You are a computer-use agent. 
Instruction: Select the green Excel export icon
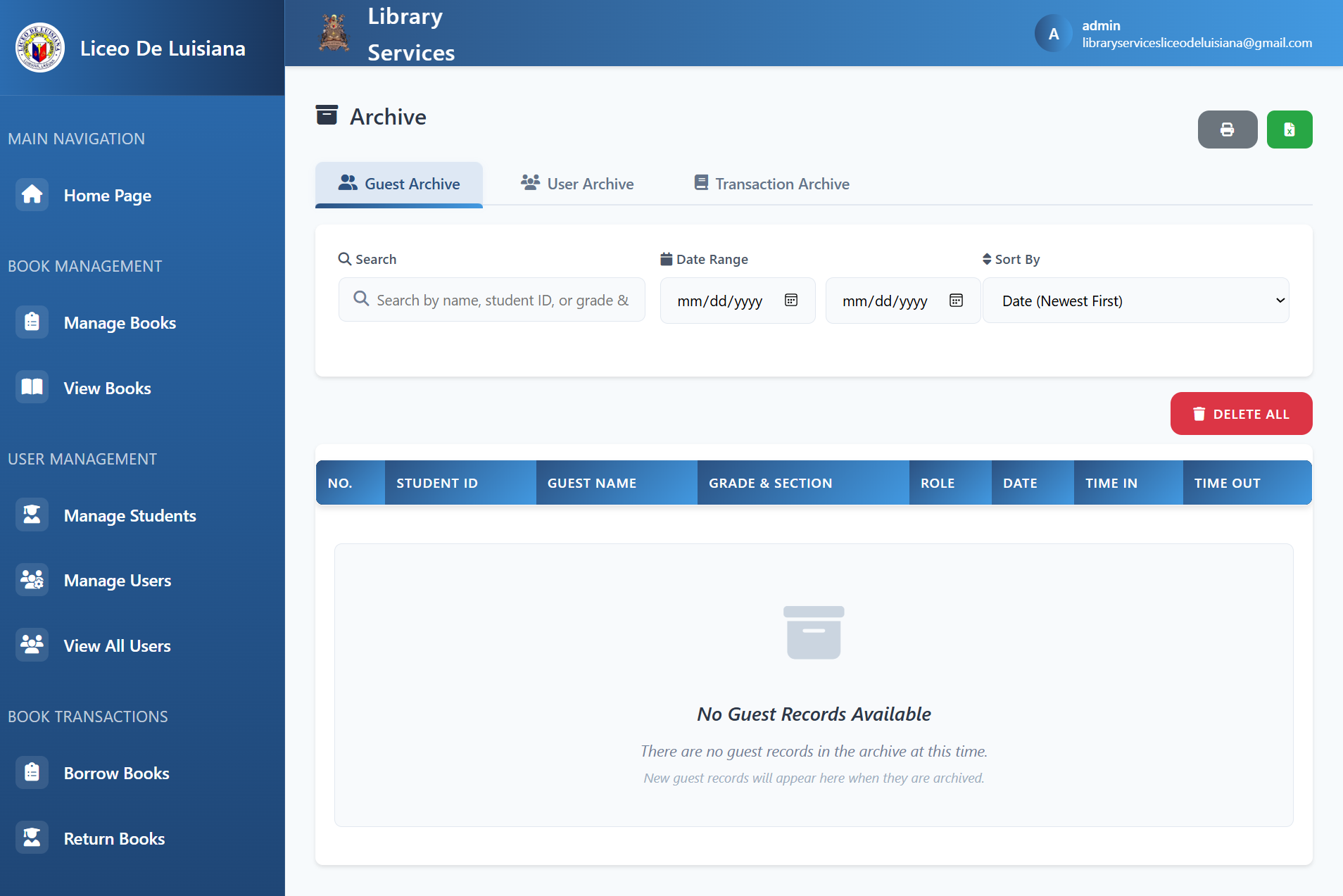1289,130
